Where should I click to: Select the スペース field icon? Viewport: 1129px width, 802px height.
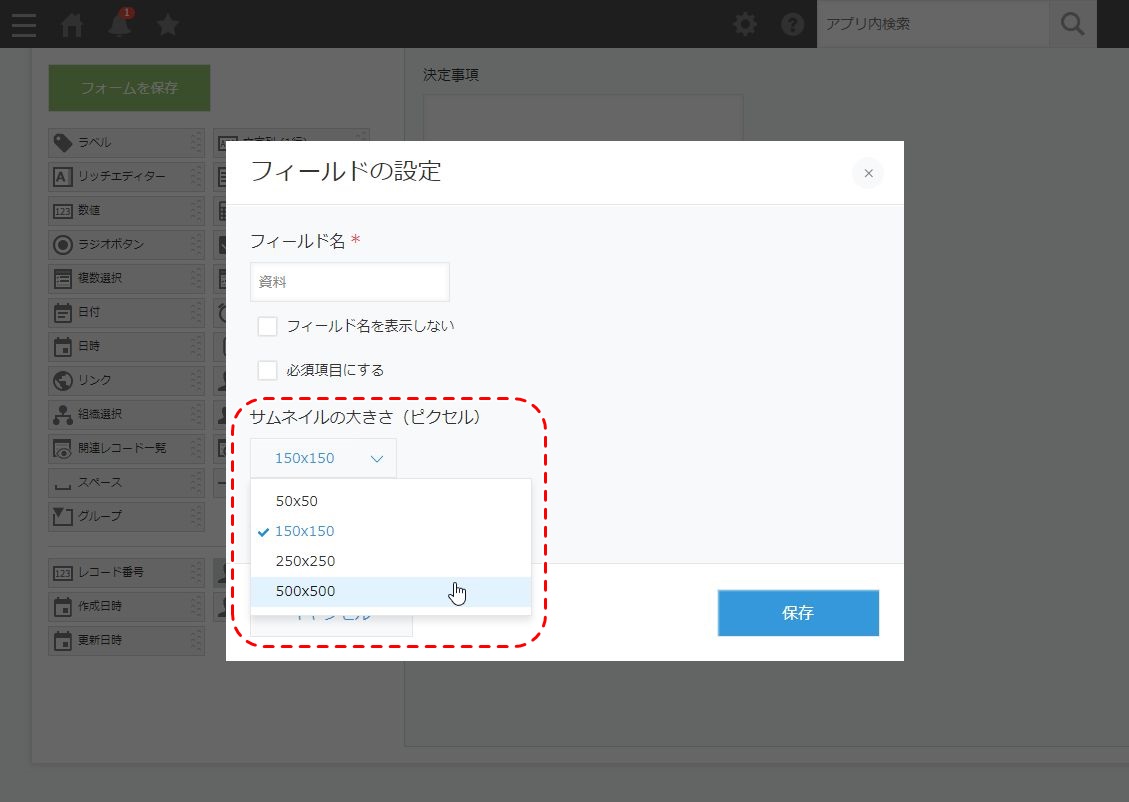pos(63,484)
